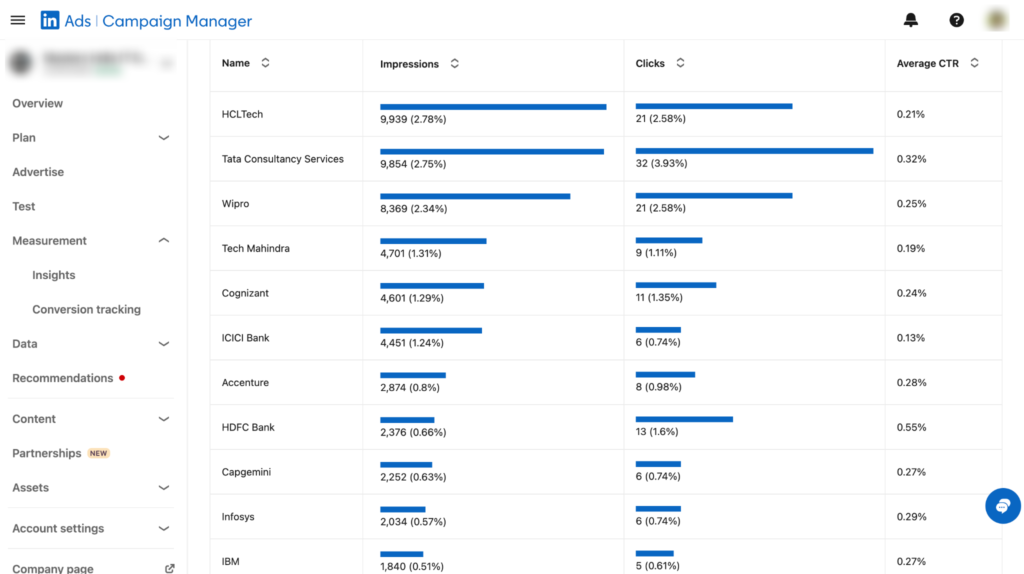Click the Cognizant row name
1024x574 pixels.
tap(245, 293)
